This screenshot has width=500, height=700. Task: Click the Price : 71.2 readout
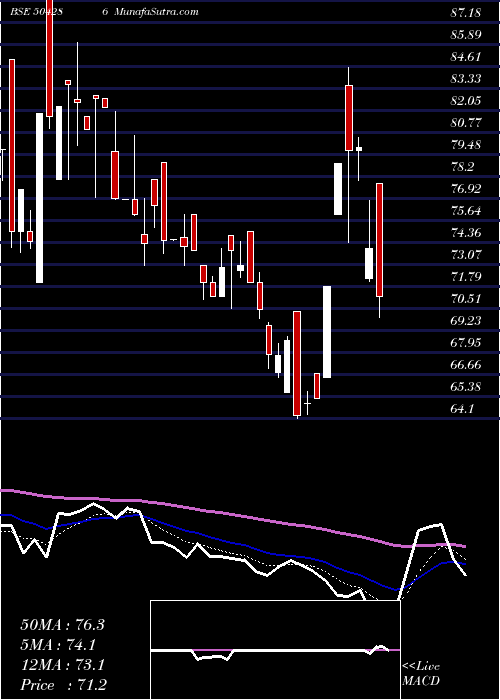point(63,685)
